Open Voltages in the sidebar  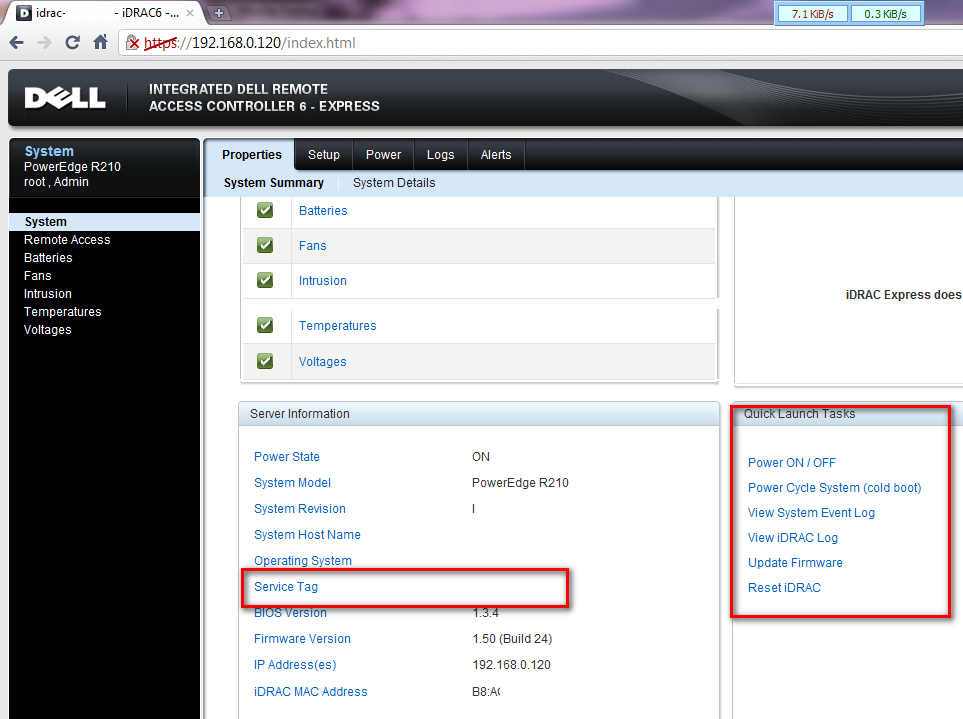[x=47, y=330]
